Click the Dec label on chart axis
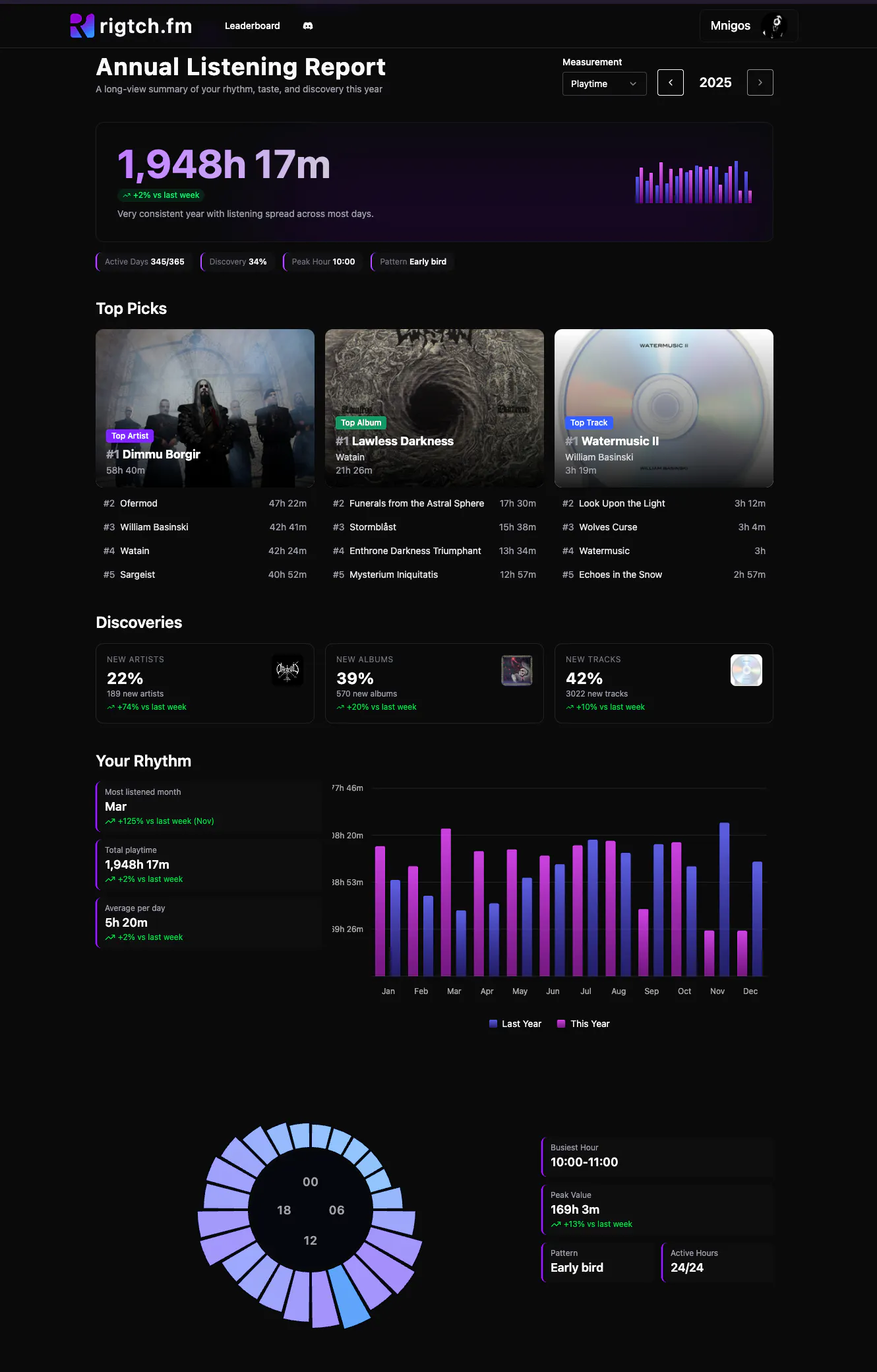The width and height of the screenshot is (877, 1372). (750, 991)
